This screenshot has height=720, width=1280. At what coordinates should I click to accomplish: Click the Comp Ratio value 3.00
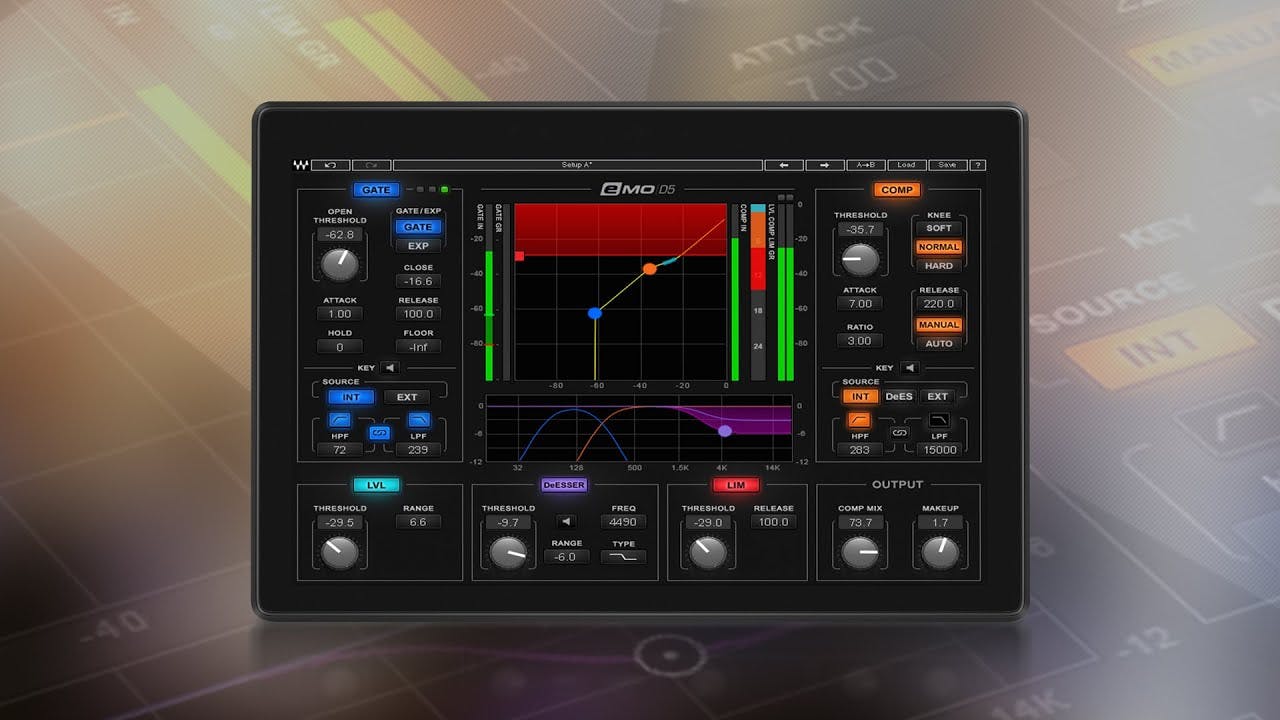pos(860,341)
